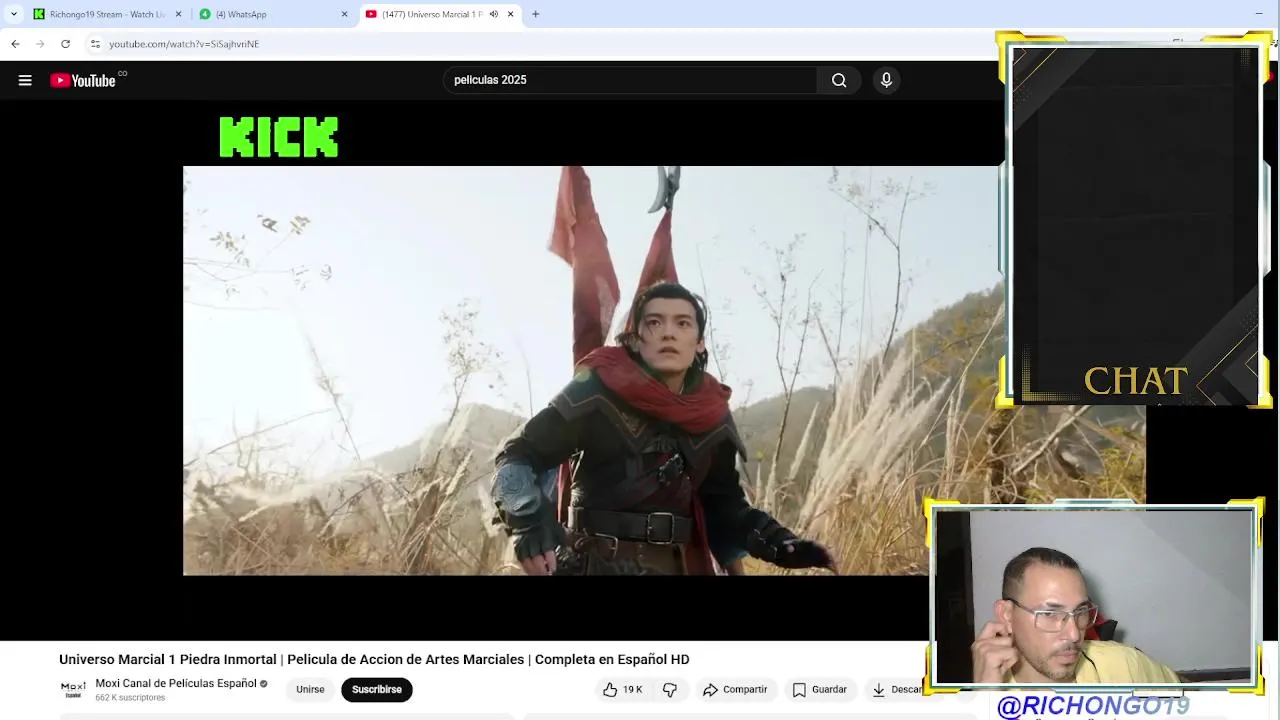Screen dimensions: 1280x720
Task: Open the tab search dropdown arrow
Action: tap(13, 14)
